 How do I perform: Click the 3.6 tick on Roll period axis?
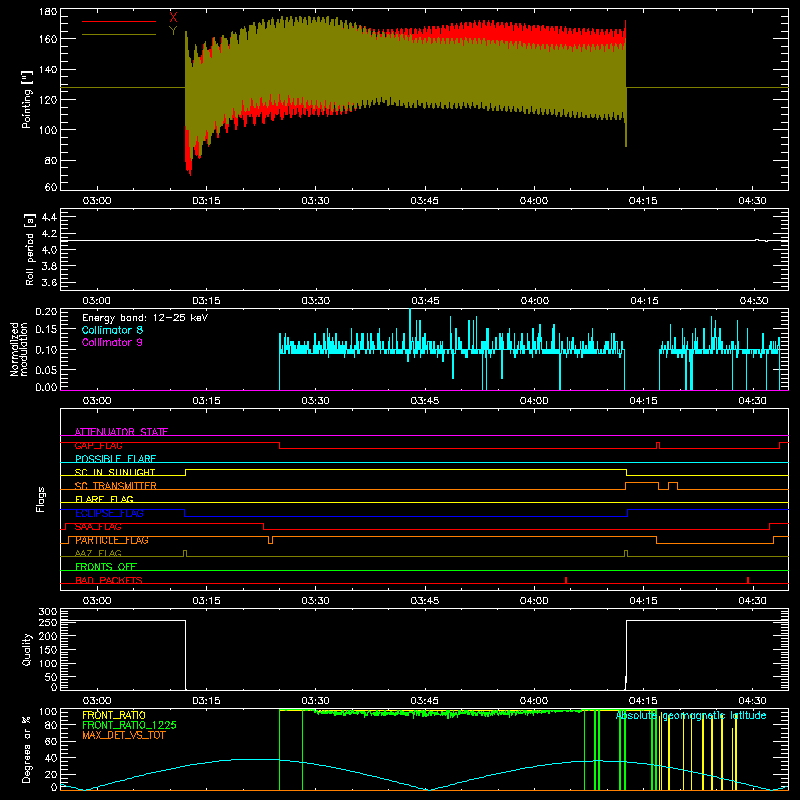pyautogui.click(x=49, y=282)
